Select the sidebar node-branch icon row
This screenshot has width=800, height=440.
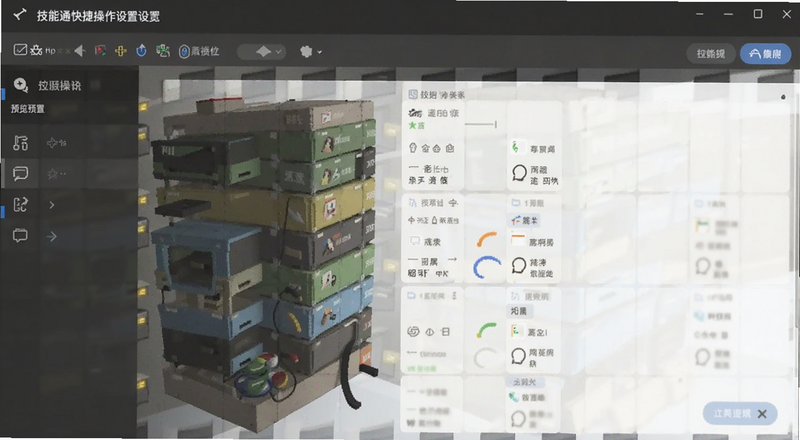[x=20, y=143]
